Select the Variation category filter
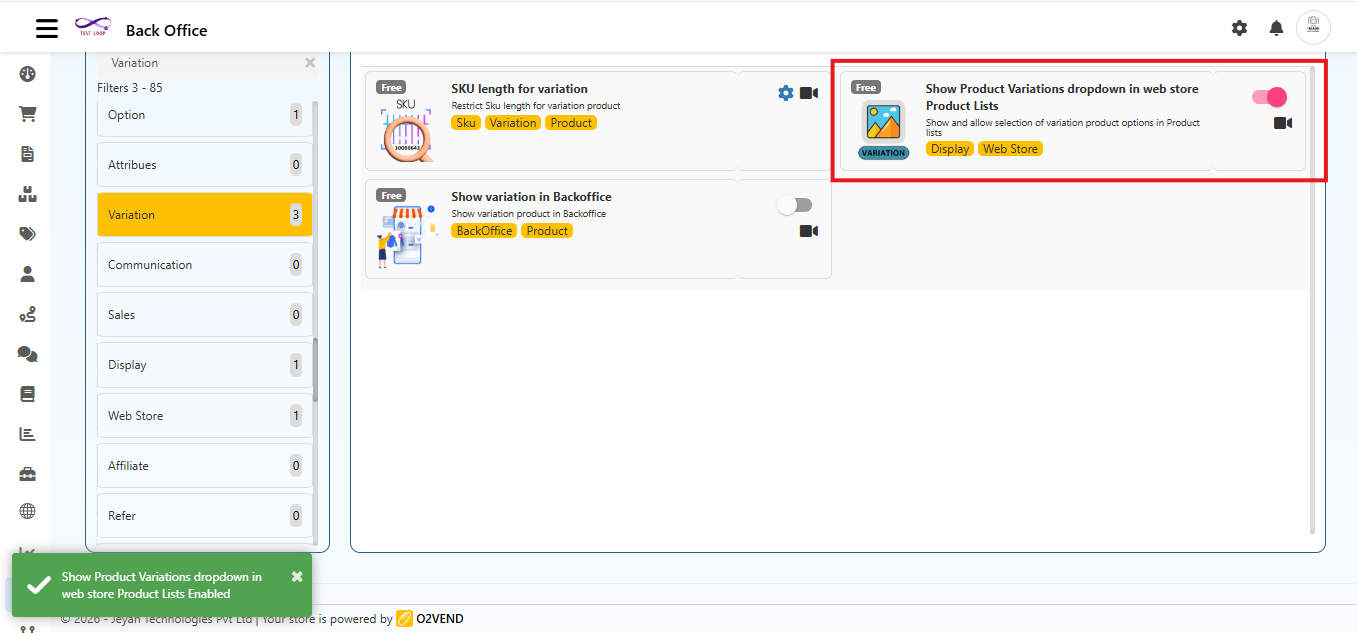The width and height of the screenshot is (1357, 633). 204,214
